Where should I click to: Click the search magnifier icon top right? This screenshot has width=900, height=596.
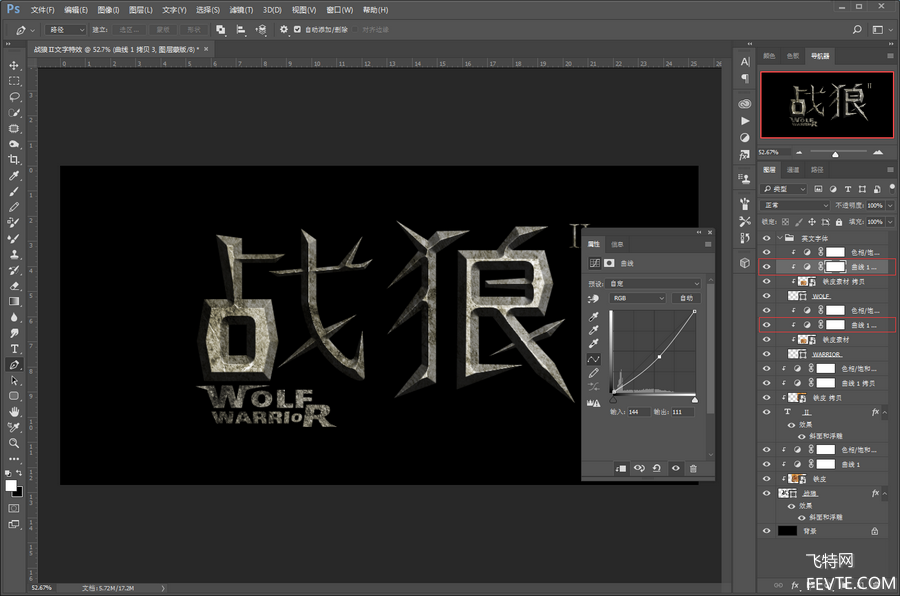(x=857, y=29)
